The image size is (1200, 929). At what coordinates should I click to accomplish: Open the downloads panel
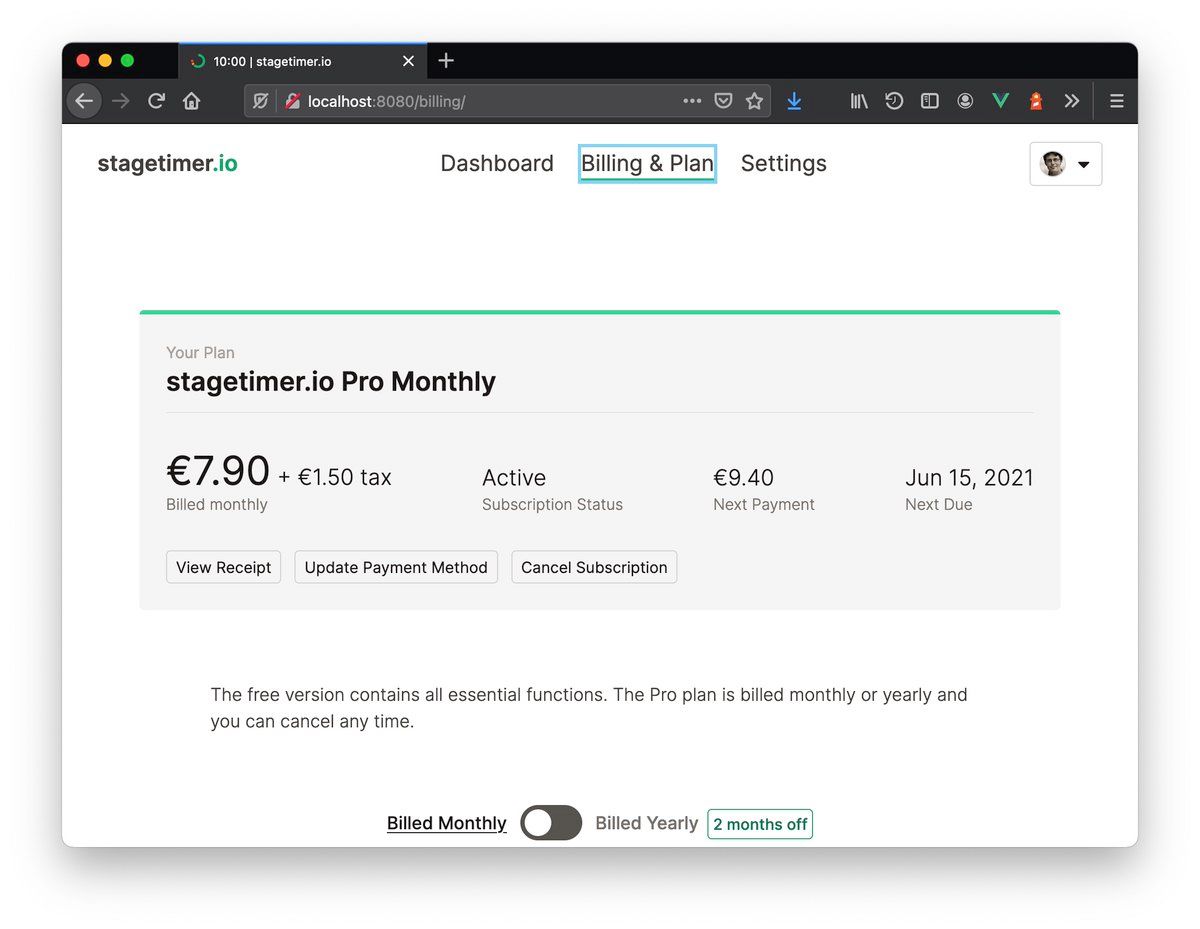[x=794, y=101]
